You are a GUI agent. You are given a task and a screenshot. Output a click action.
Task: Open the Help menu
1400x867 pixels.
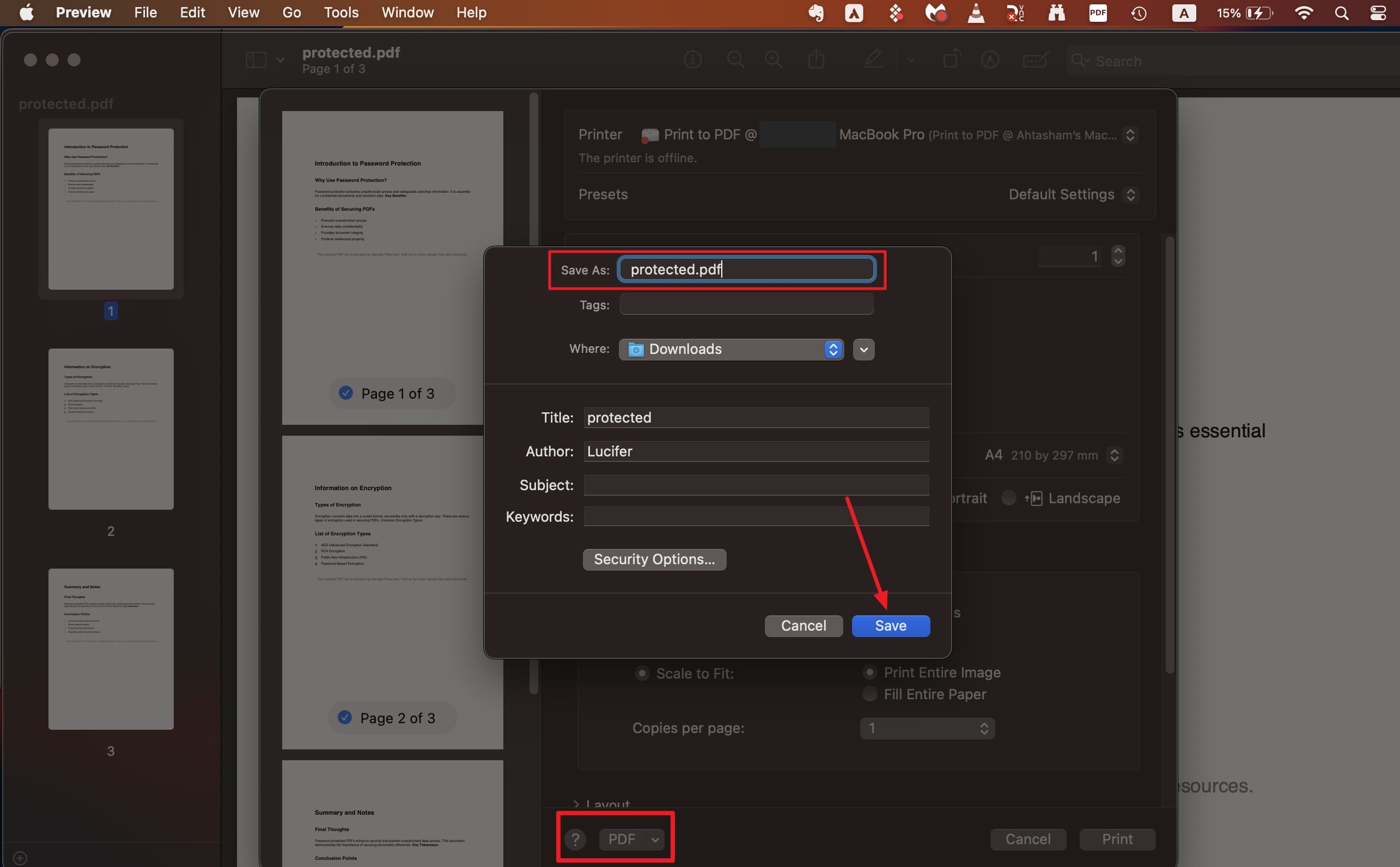[x=471, y=13]
